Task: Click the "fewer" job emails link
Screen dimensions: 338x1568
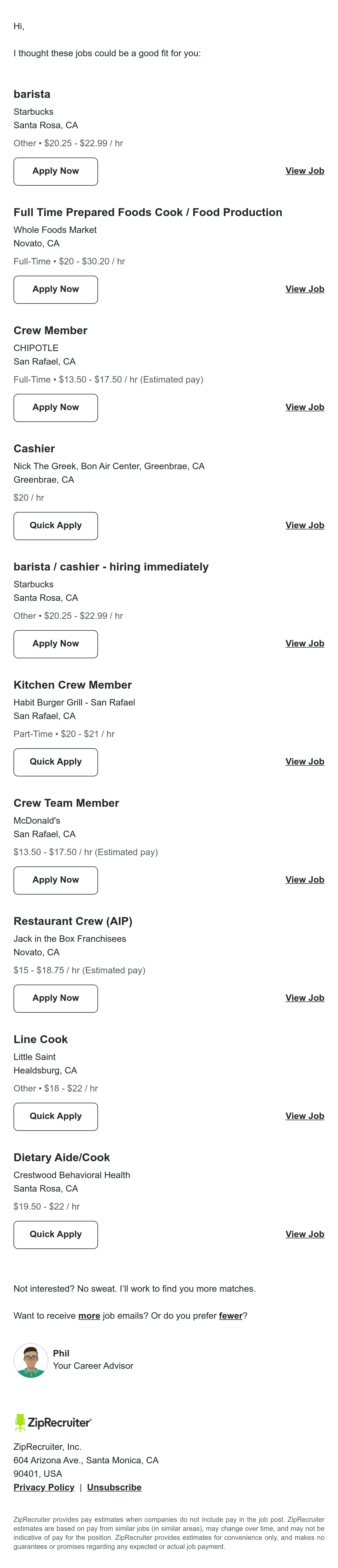Action: pos(231,1315)
